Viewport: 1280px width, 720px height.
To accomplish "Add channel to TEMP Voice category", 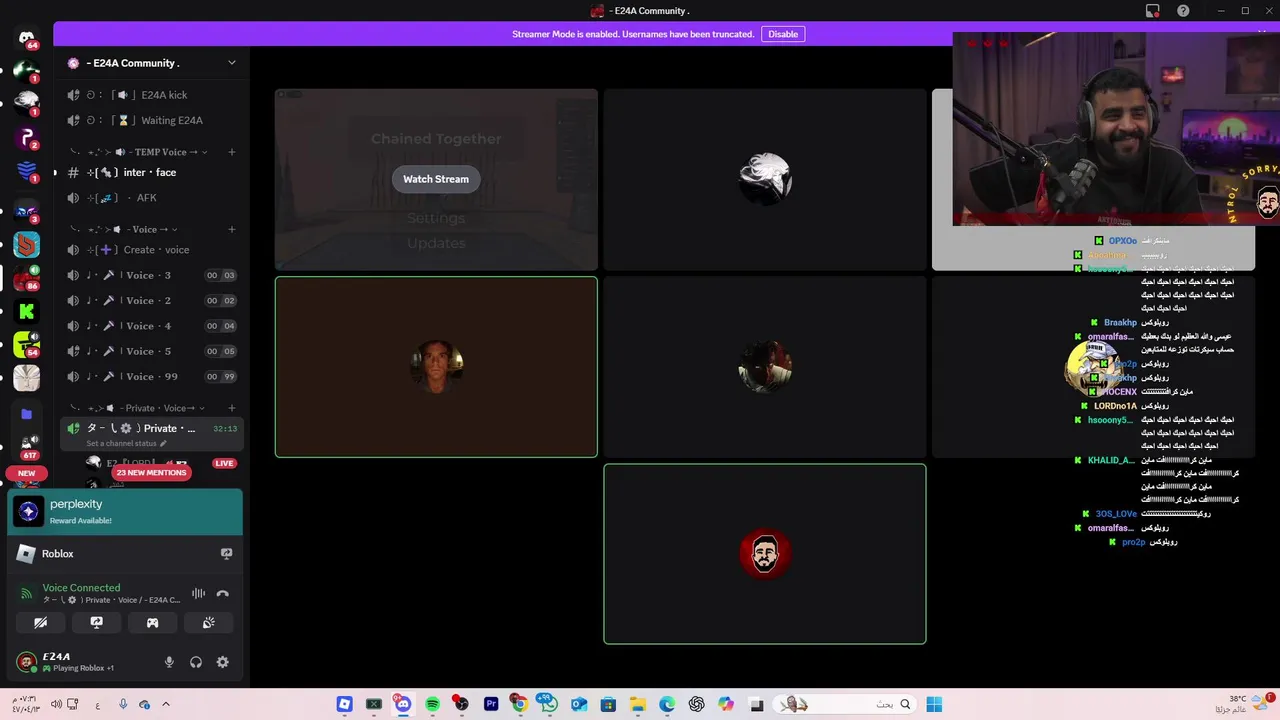I will coord(232,152).
